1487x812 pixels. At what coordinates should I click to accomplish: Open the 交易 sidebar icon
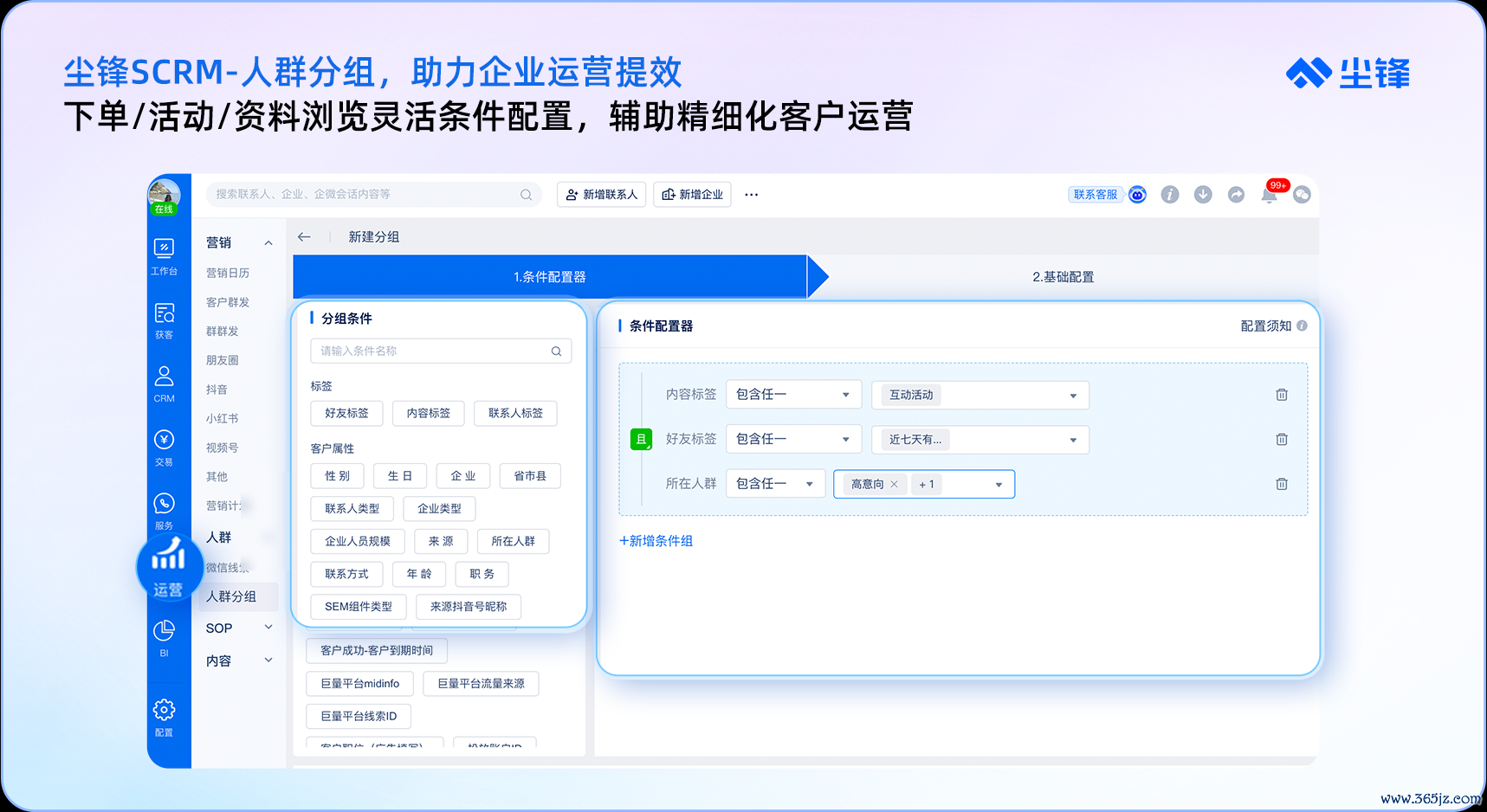pyautogui.click(x=164, y=448)
